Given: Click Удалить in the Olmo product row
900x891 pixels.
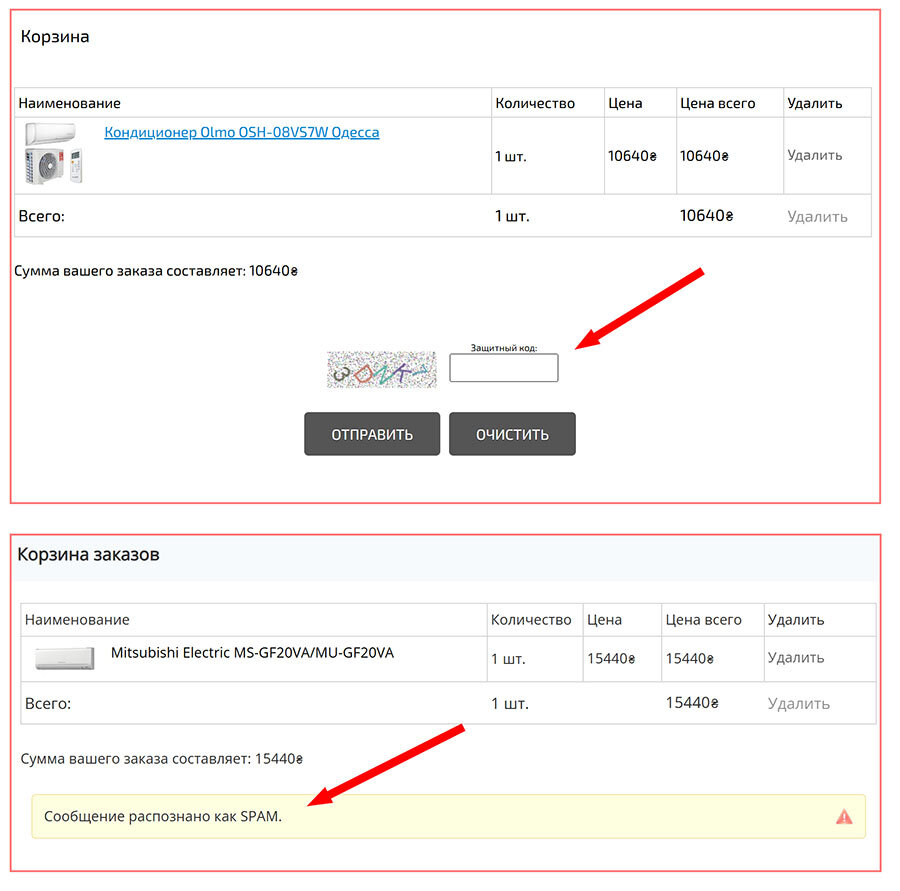Looking at the screenshot, I should point(814,155).
